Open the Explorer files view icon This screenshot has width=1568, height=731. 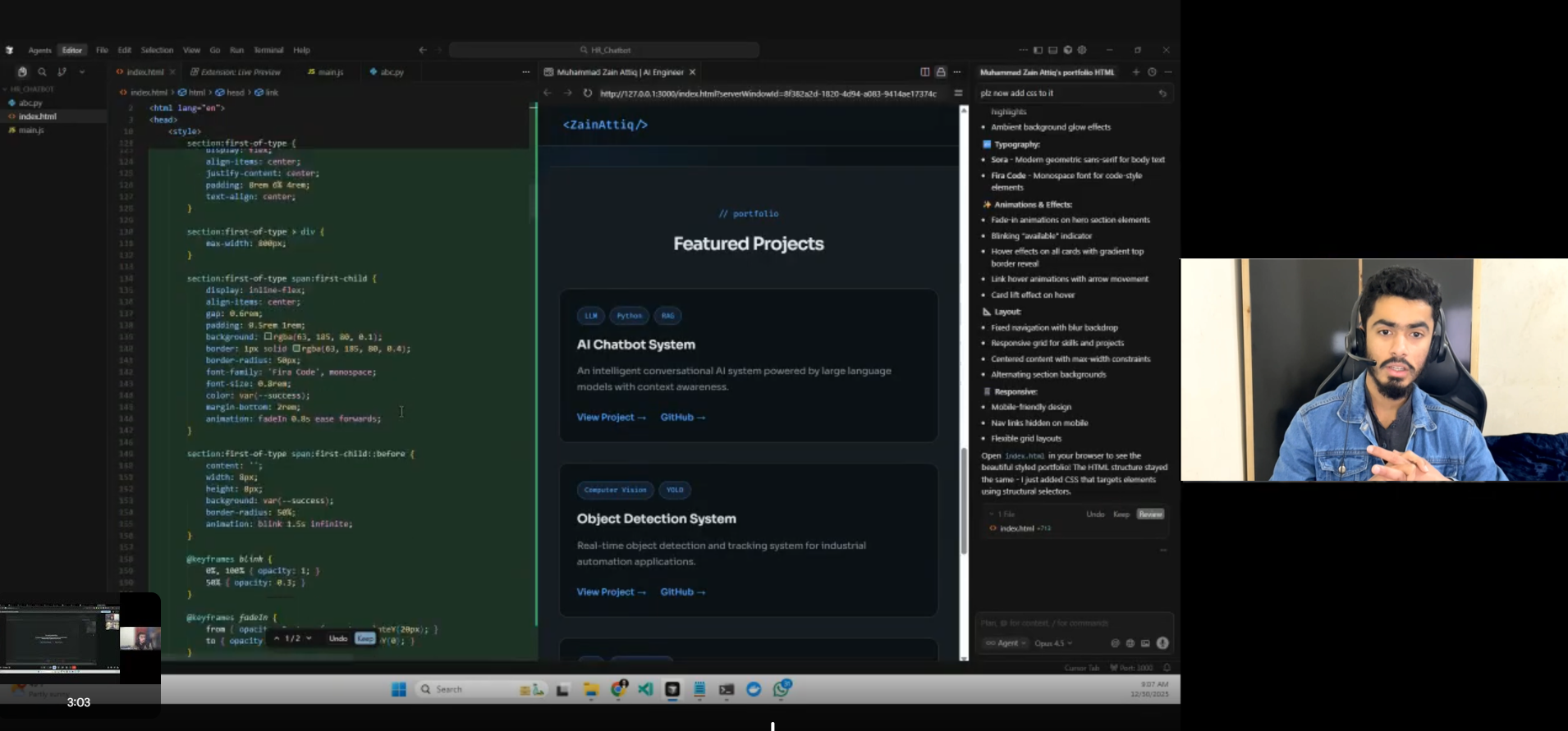pyautogui.click(x=22, y=72)
